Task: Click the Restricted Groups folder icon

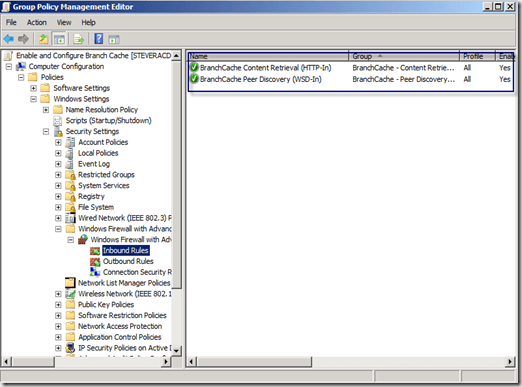Action: point(70,175)
